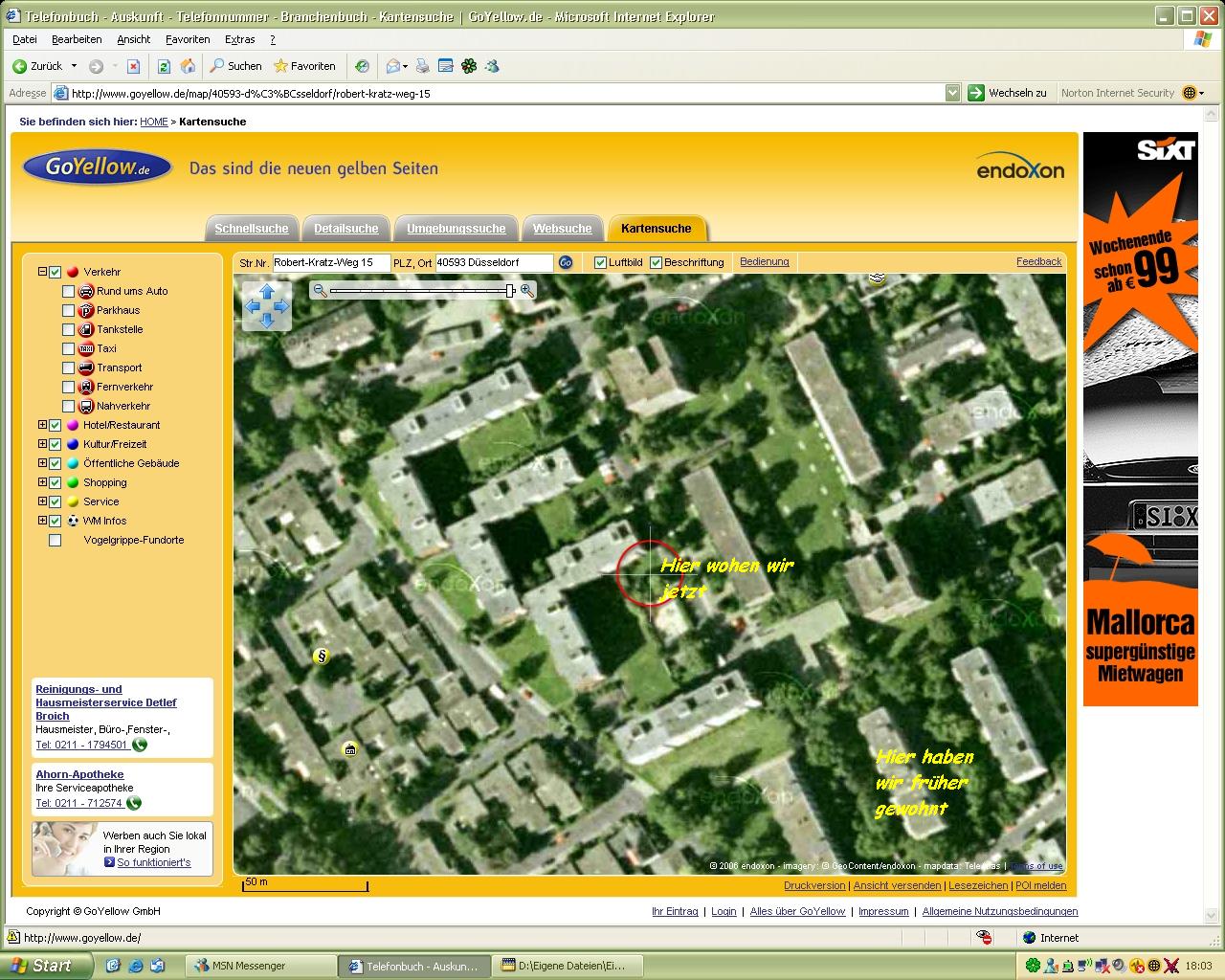The image size is (1225, 980).
Task: Click the mail envelope toolbar icon
Action: point(393,66)
